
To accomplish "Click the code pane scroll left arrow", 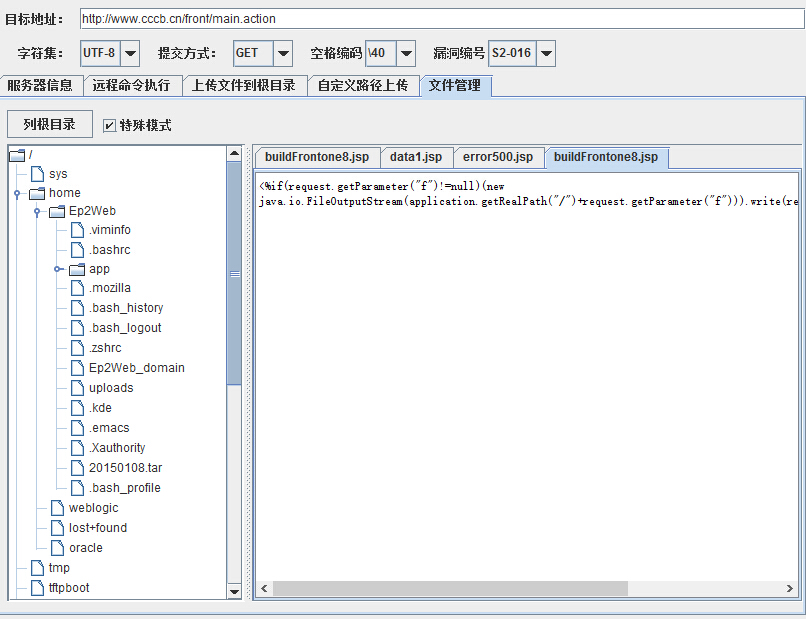I will coord(264,588).
